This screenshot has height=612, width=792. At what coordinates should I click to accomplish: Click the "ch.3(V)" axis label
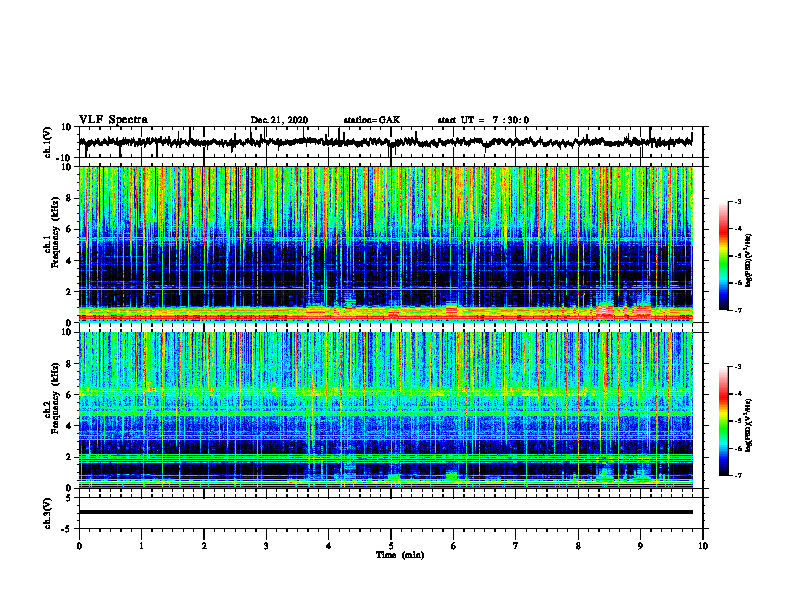click(47, 513)
